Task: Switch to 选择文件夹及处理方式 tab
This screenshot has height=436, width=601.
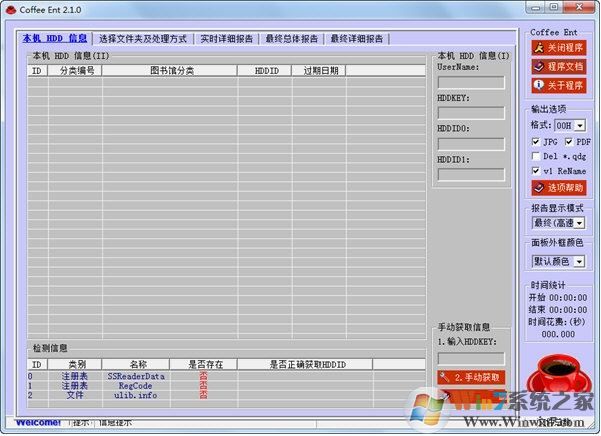Action: [x=142, y=38]
